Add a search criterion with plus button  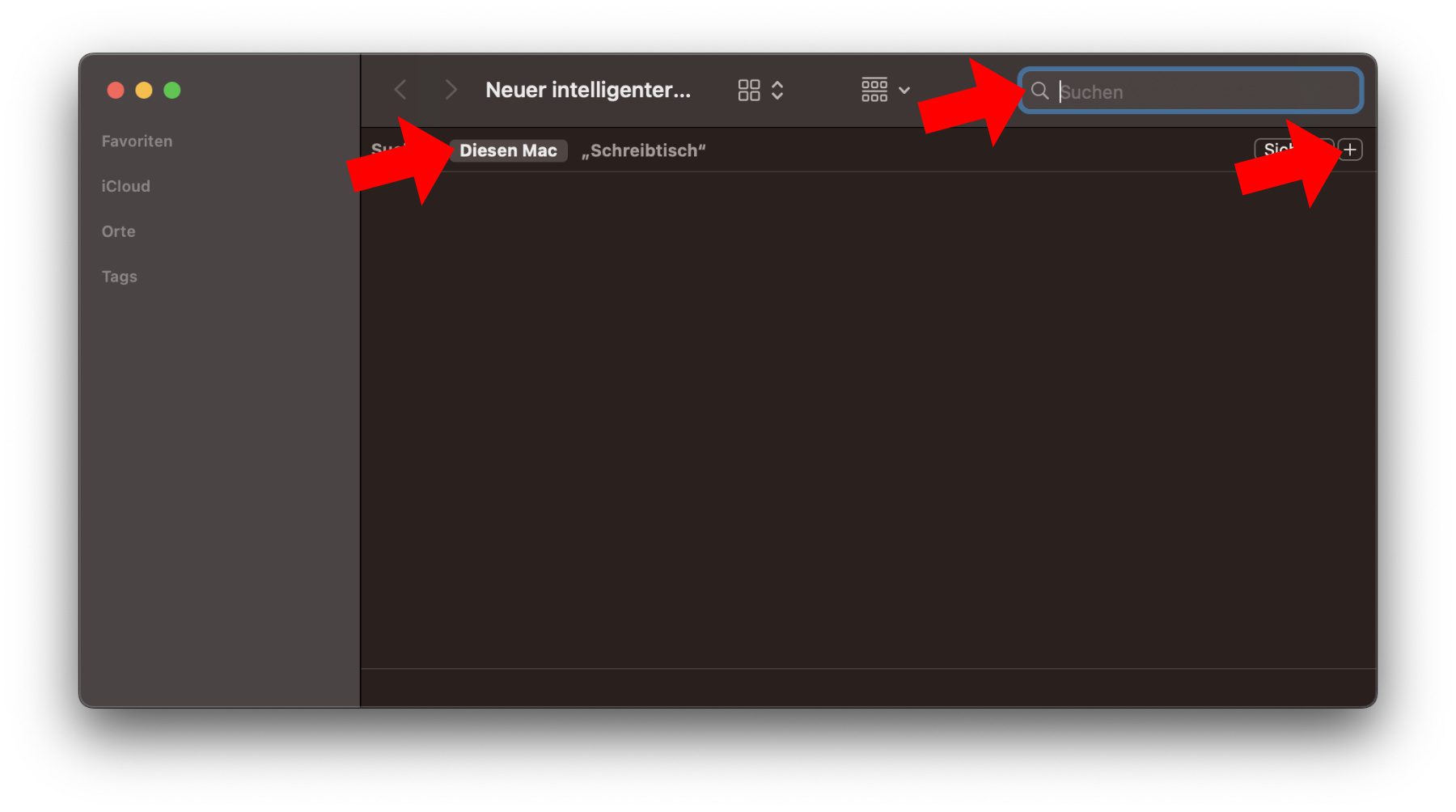pyautogui.click(x=1350, y=150)
